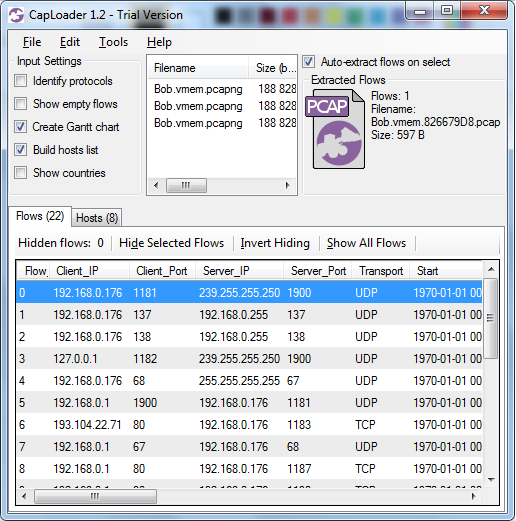Image resolution: width=516 pixels, height=521 pixels.
Task: Click the CapLoader app icon in title bar
Action: point(16,15)
